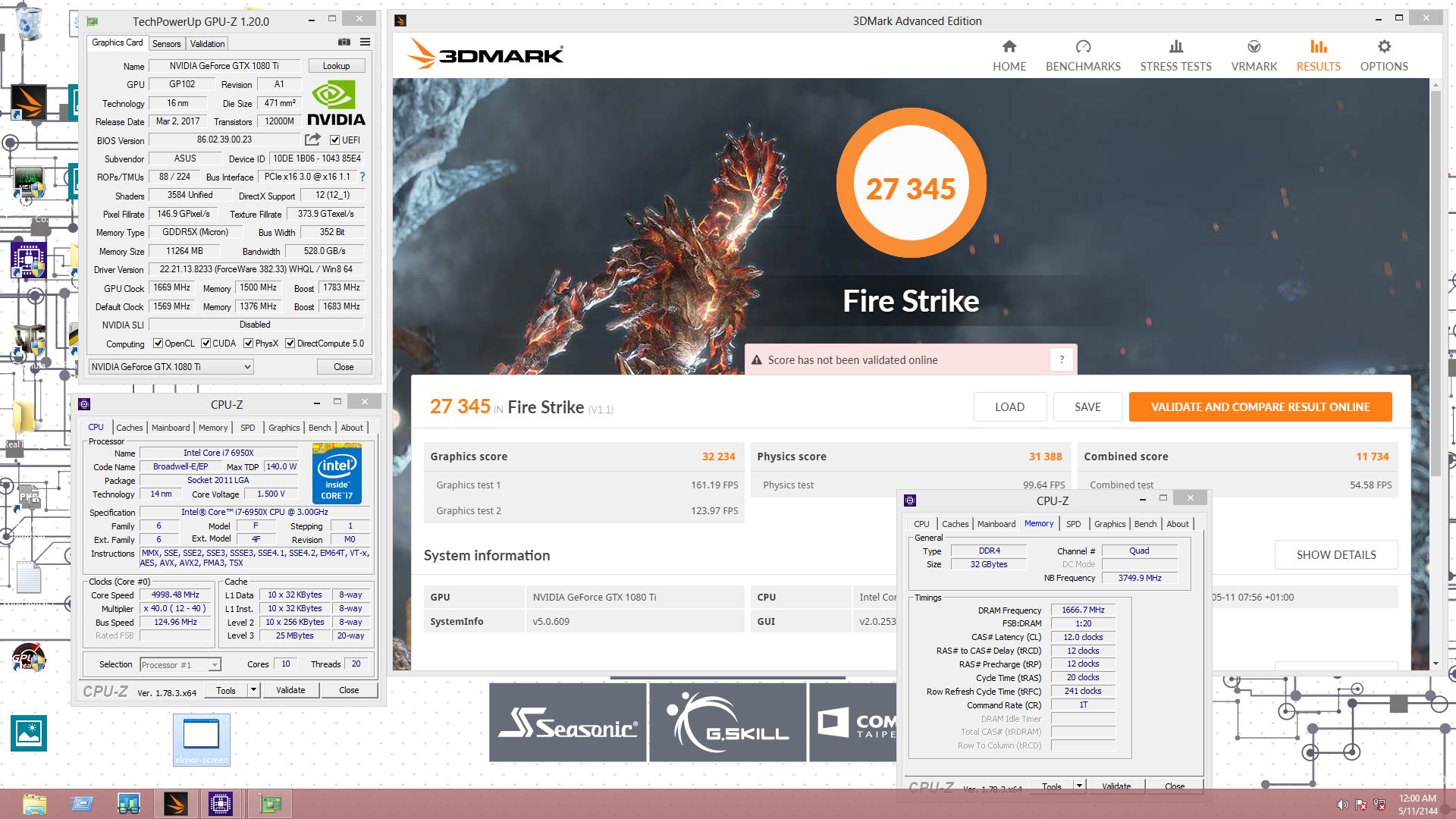Image resolution: width=1456 pixels, height=819 pixels.
Task: Open 3DMark Results section
Action: coord(1318,56)
